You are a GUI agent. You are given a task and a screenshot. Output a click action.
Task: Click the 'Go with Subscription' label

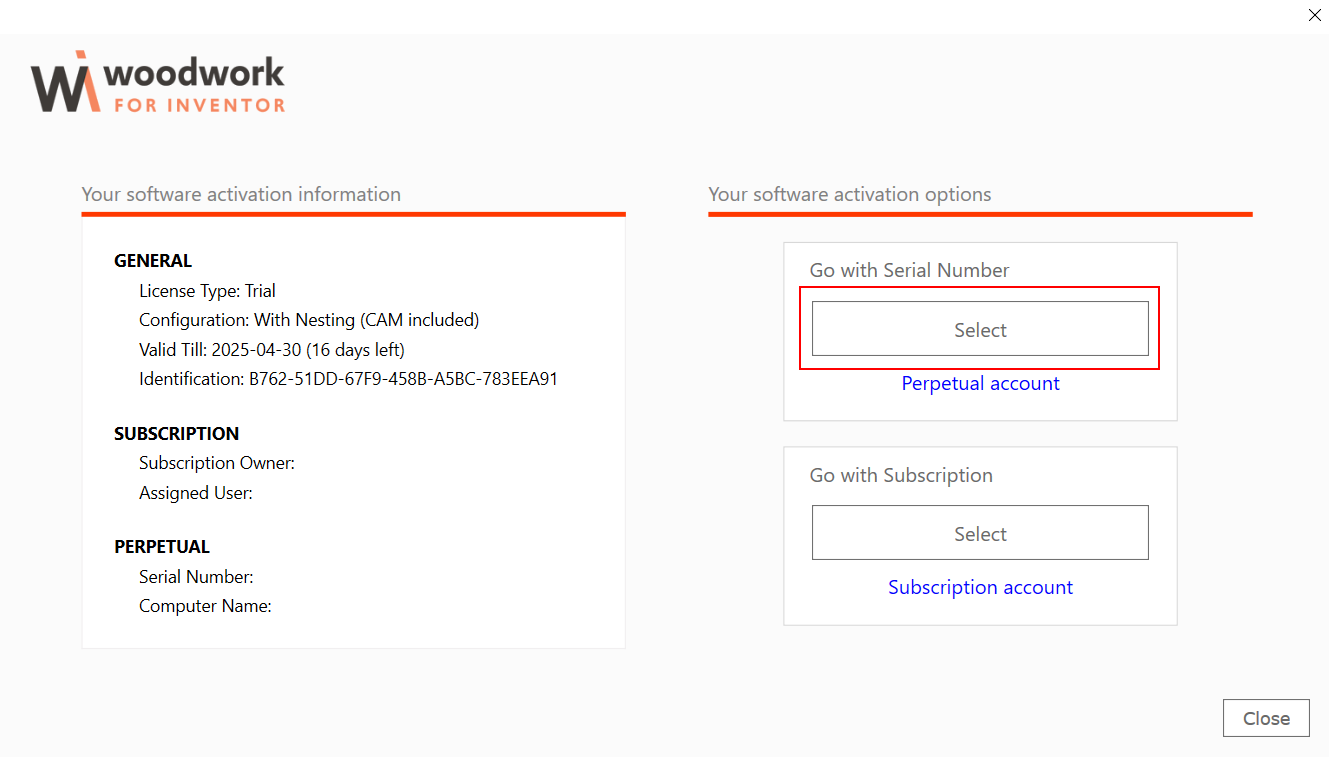901,475
